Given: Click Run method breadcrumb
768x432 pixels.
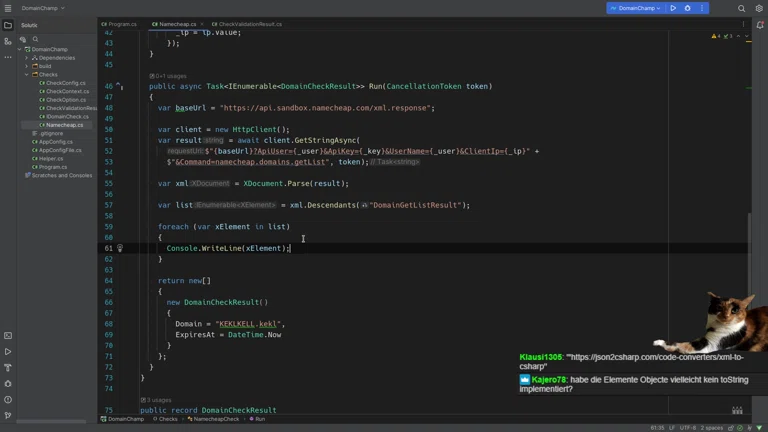Looking at the screenshot, I should (x=257, y=419).
